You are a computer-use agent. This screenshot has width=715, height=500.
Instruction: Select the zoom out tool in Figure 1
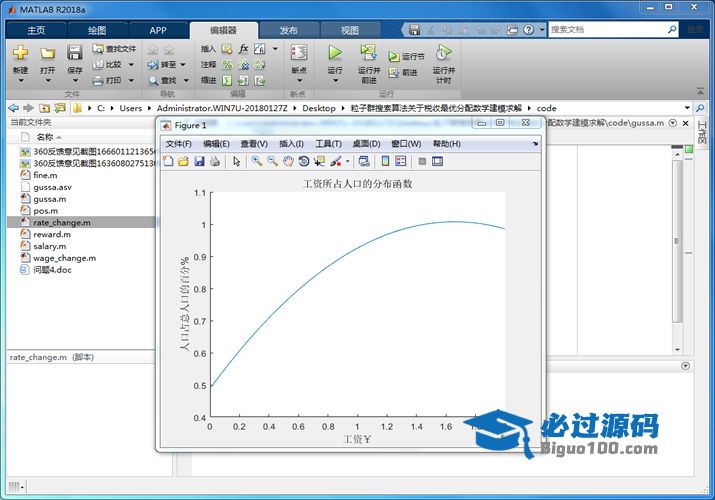click(x=272, y=161)
